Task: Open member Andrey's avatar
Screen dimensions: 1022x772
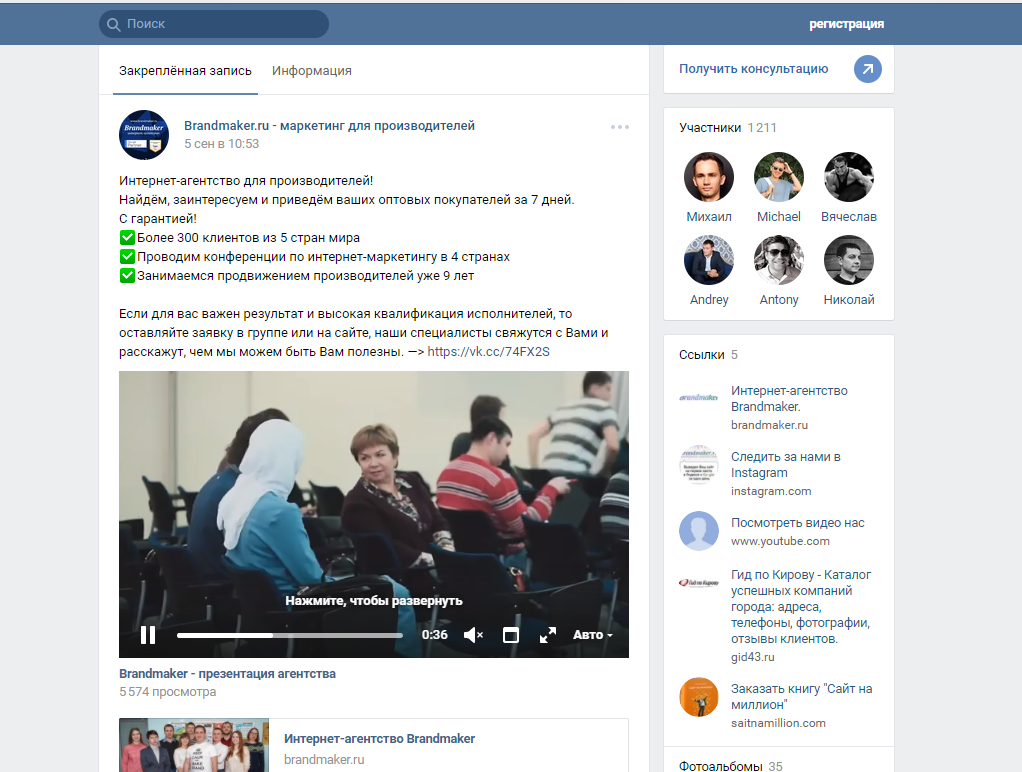Action: point(708,260)
